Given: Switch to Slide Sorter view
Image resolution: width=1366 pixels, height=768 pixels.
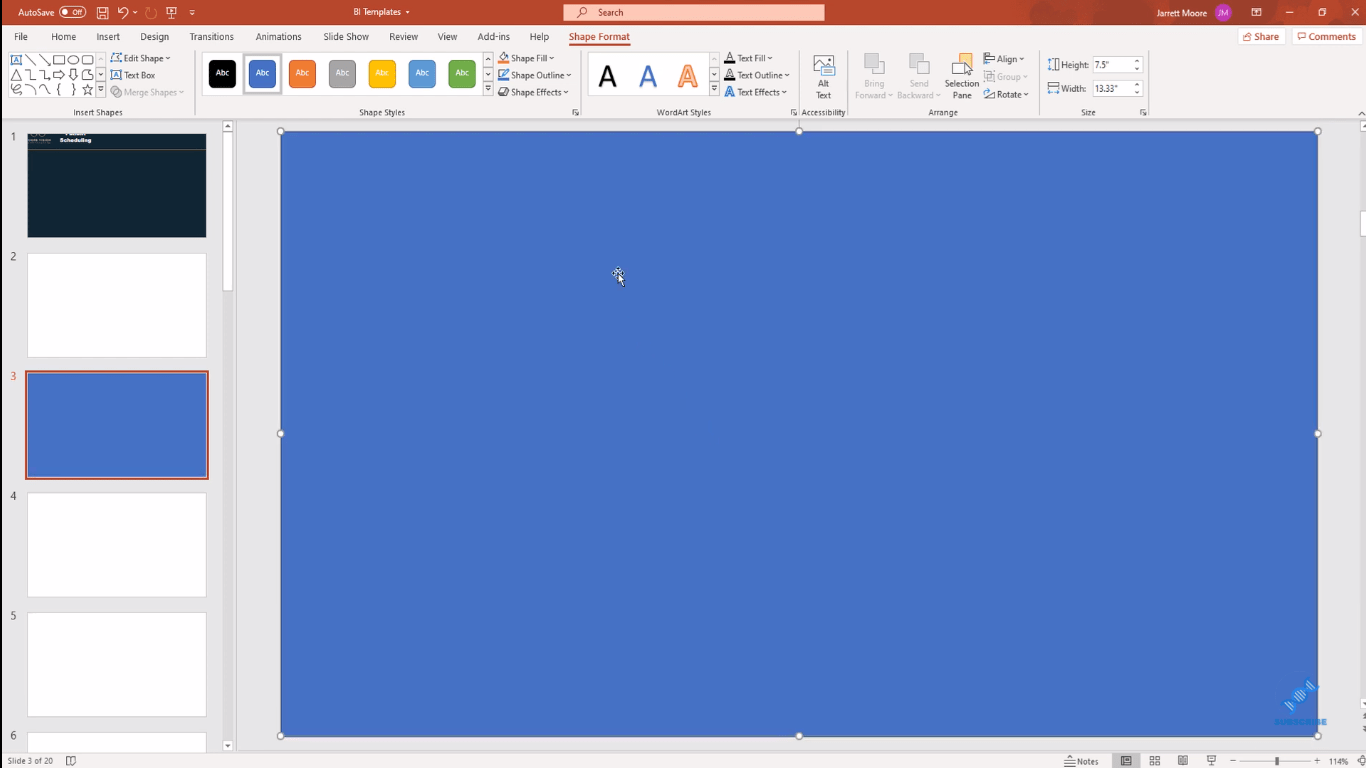Looking at the screenshot, I should [1154, 761].
